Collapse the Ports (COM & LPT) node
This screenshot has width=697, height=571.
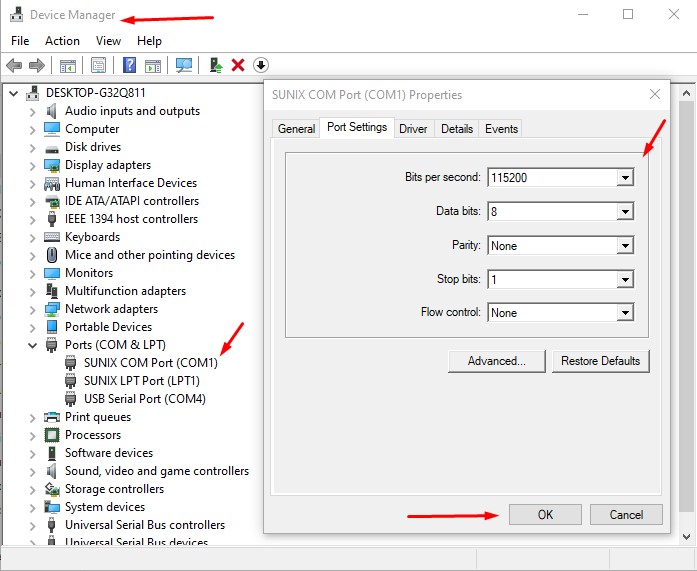point(33,345)
